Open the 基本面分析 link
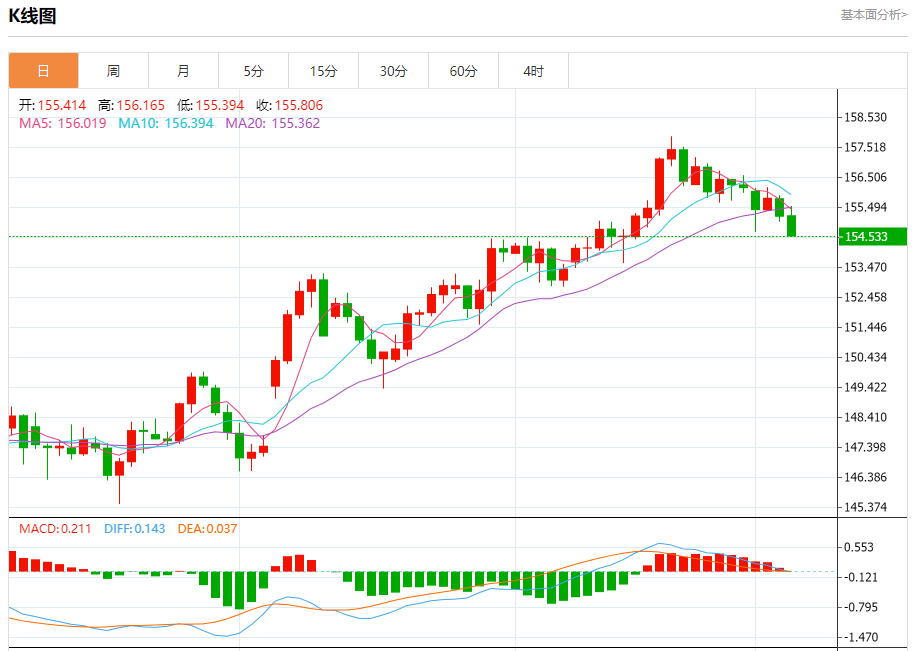The image size is (913, 651). (x=873, y=15)
